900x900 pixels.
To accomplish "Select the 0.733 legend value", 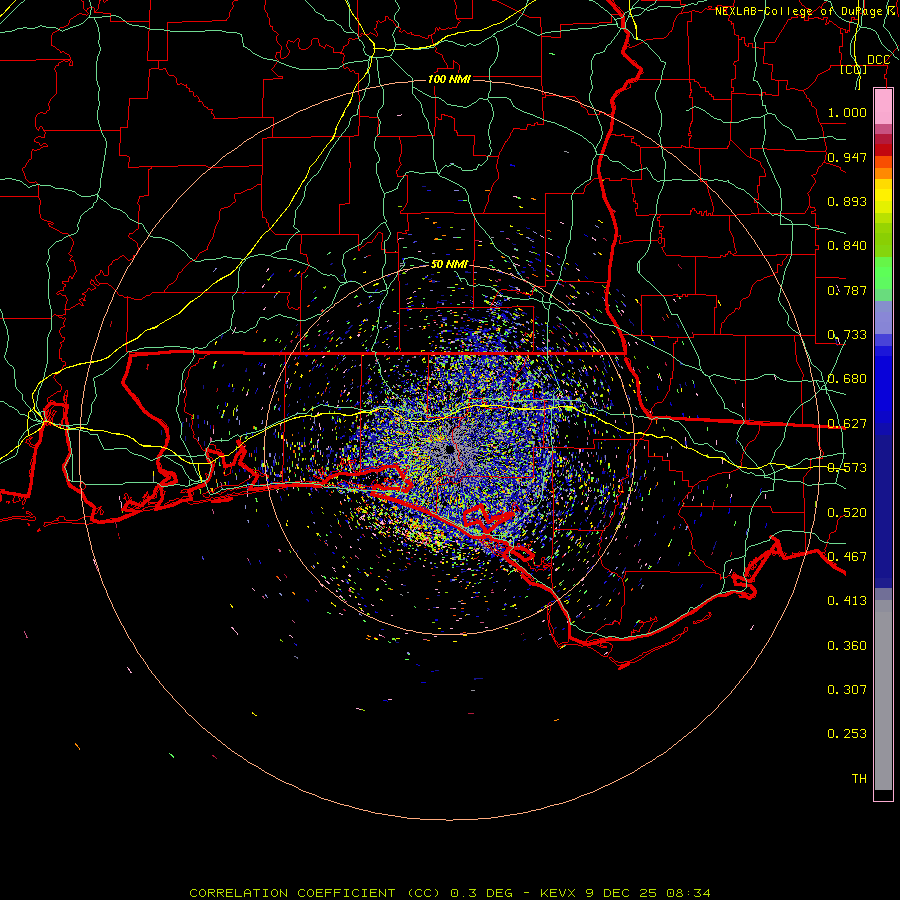I will 847,335.
